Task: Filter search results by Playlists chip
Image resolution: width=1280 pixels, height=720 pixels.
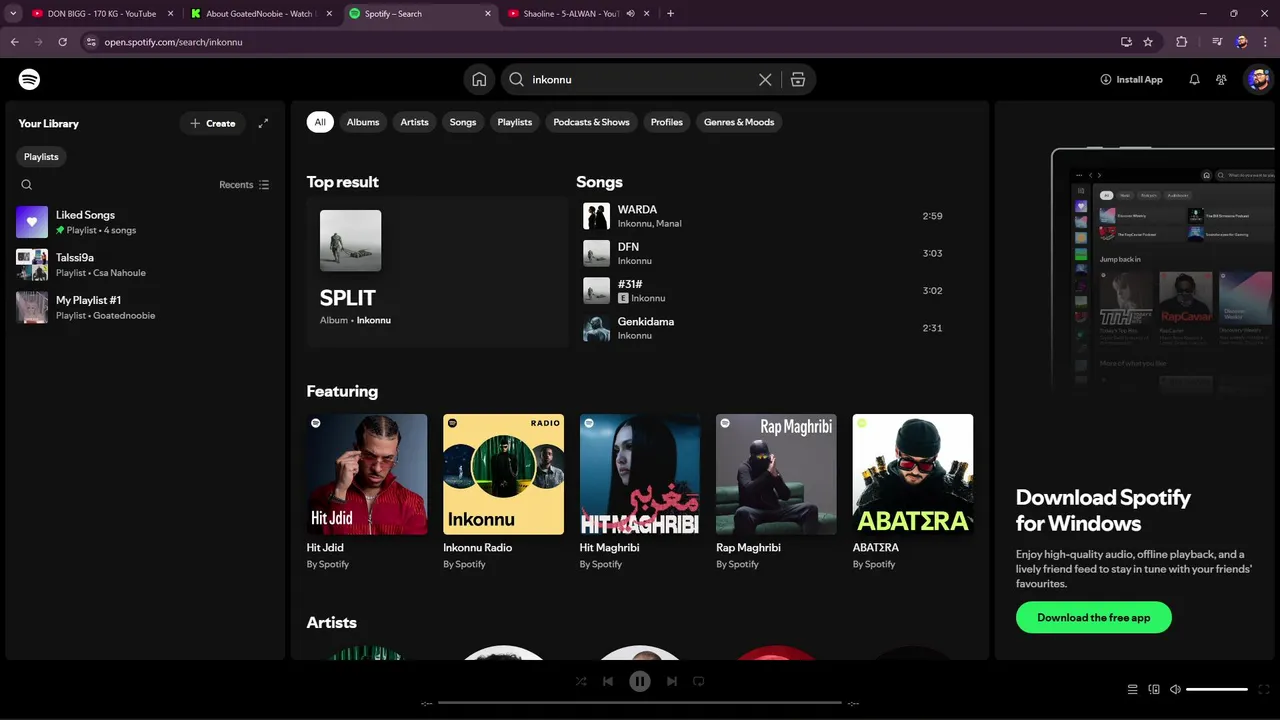Action: [x=515, y=122]
